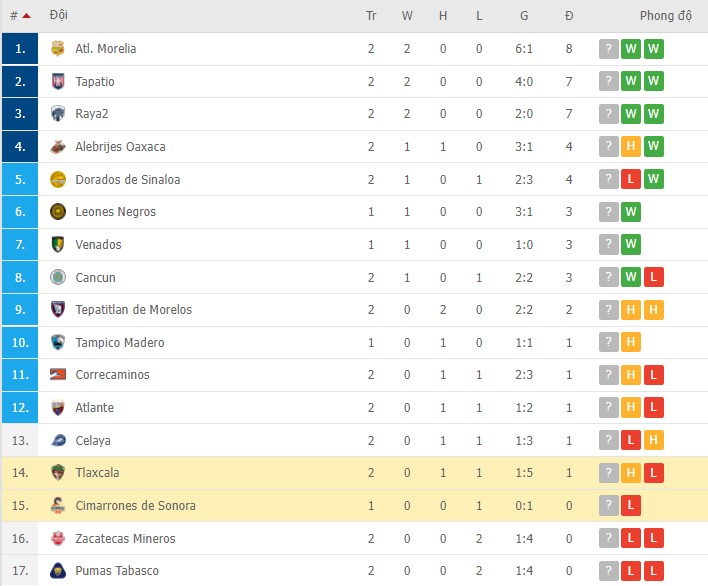Click the last green W badge for Tapatio
The image size is (708, 586).
(x=654, y=81)
